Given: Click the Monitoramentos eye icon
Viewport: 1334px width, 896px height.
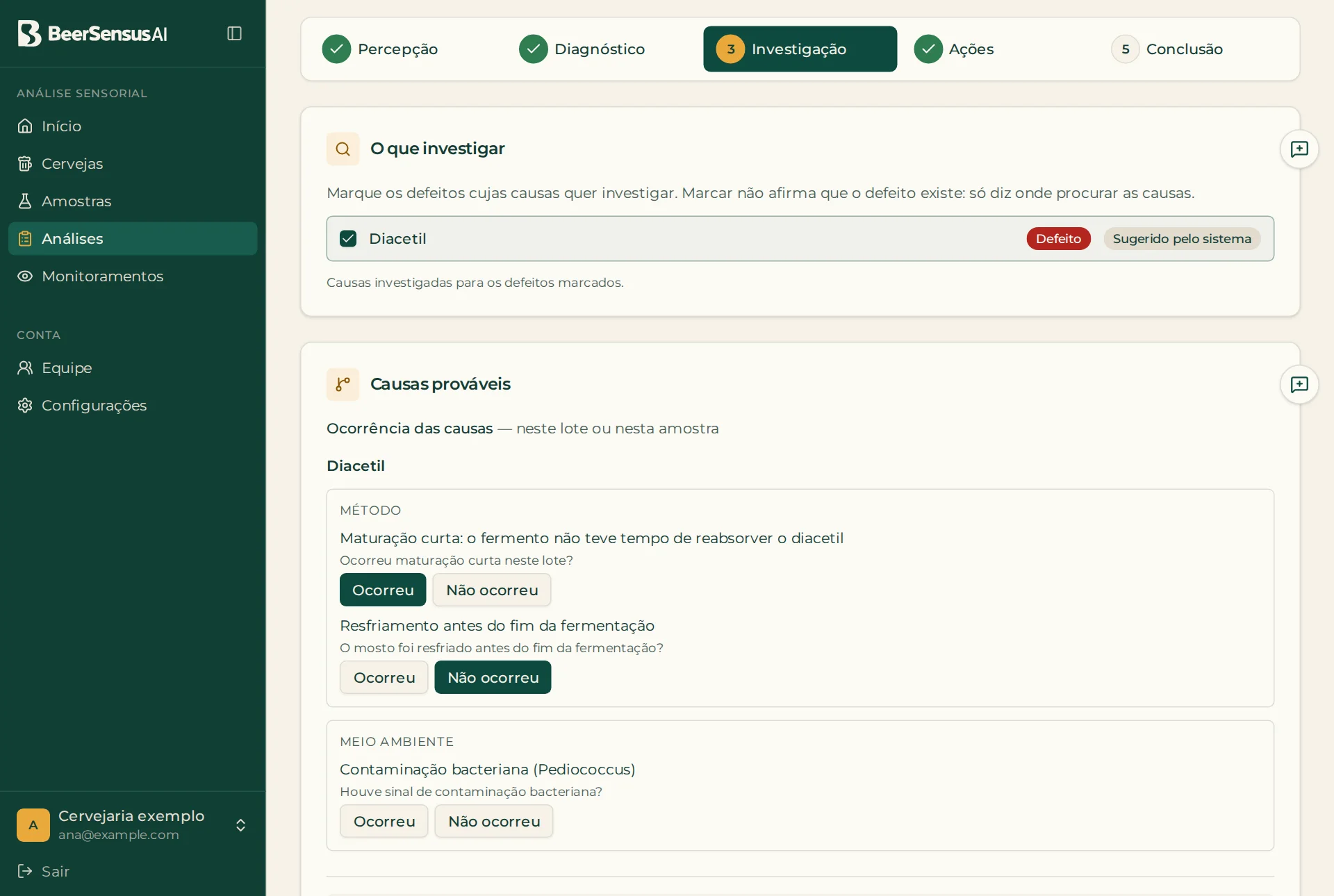Looking at the screenshot, I should click(x=25, y=276).
